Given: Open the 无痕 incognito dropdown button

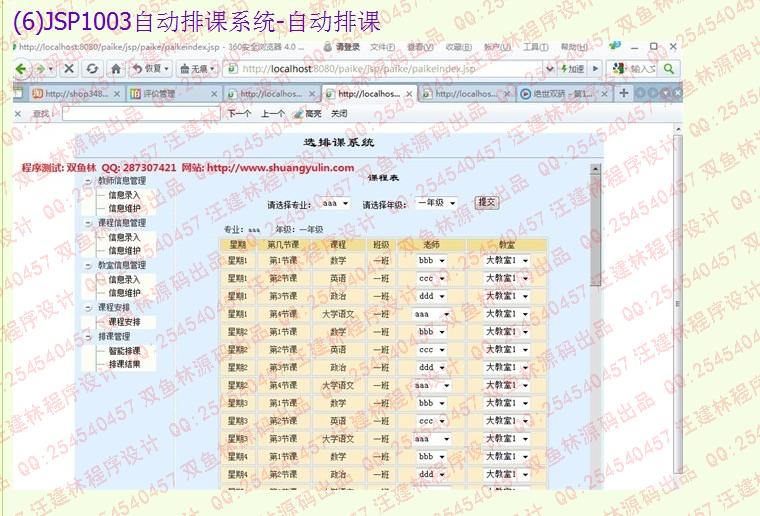Looking at the screenshot, I should pyautogui.click(x=197, y=69).
